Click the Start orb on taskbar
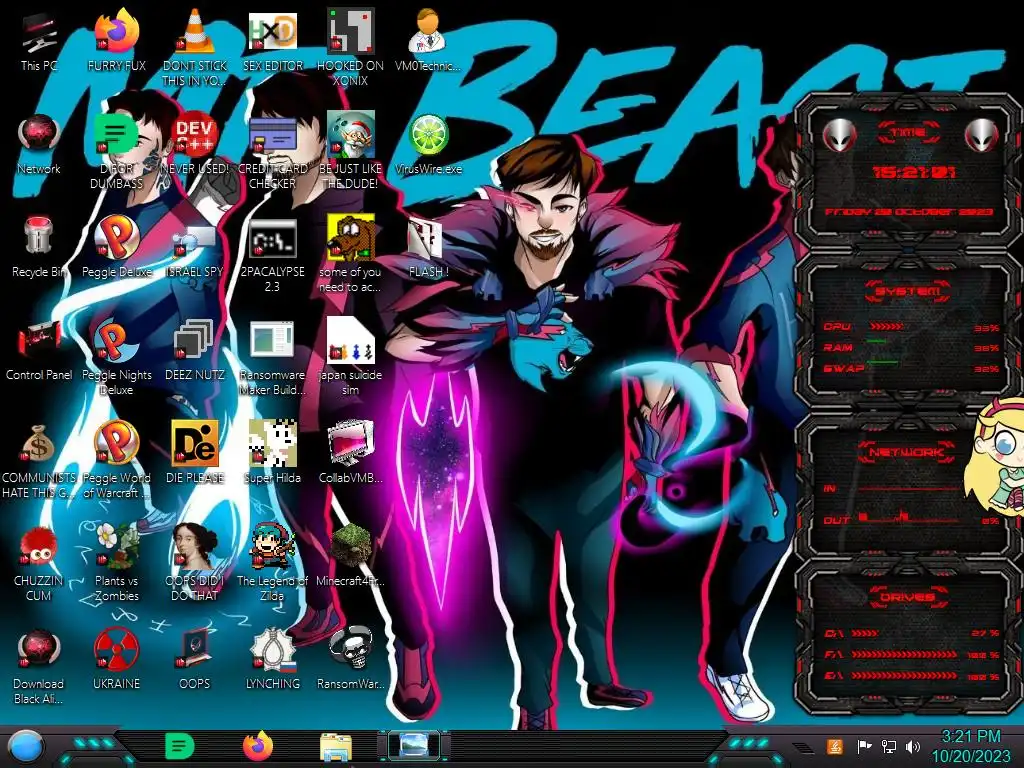 tap(27, 748)
